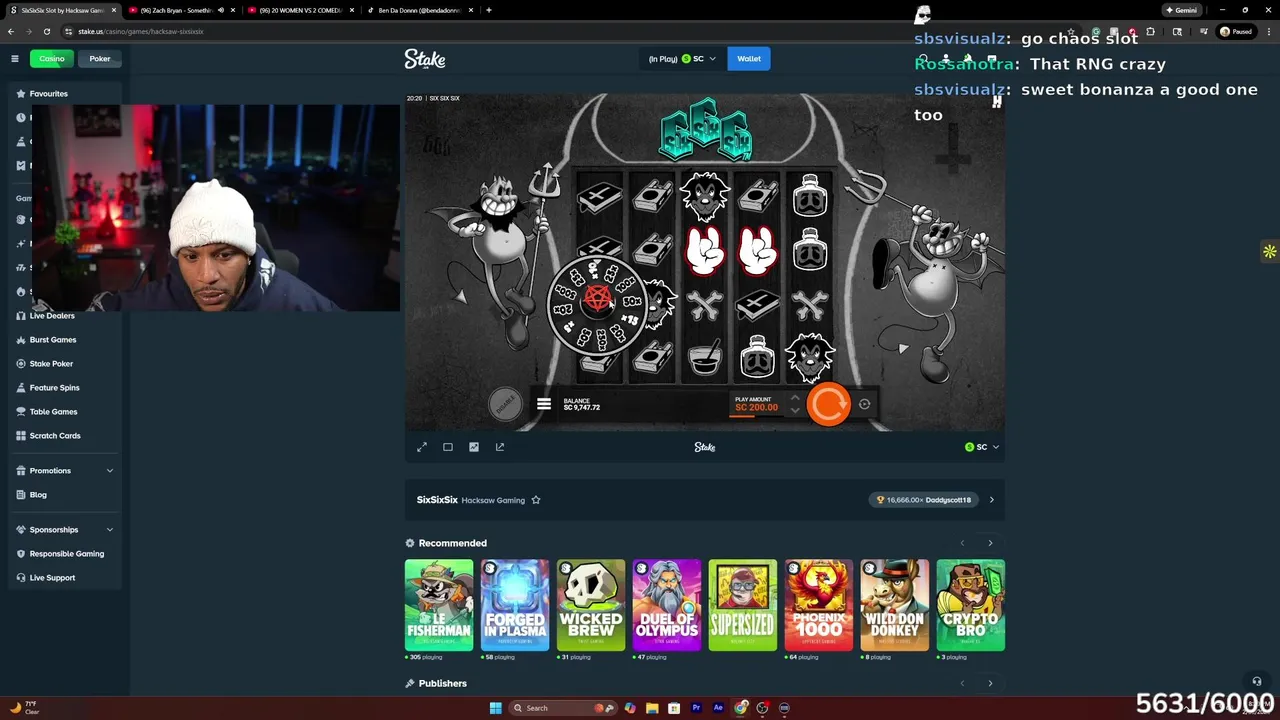Open the SC currency dropdown below game

[982, 447]
